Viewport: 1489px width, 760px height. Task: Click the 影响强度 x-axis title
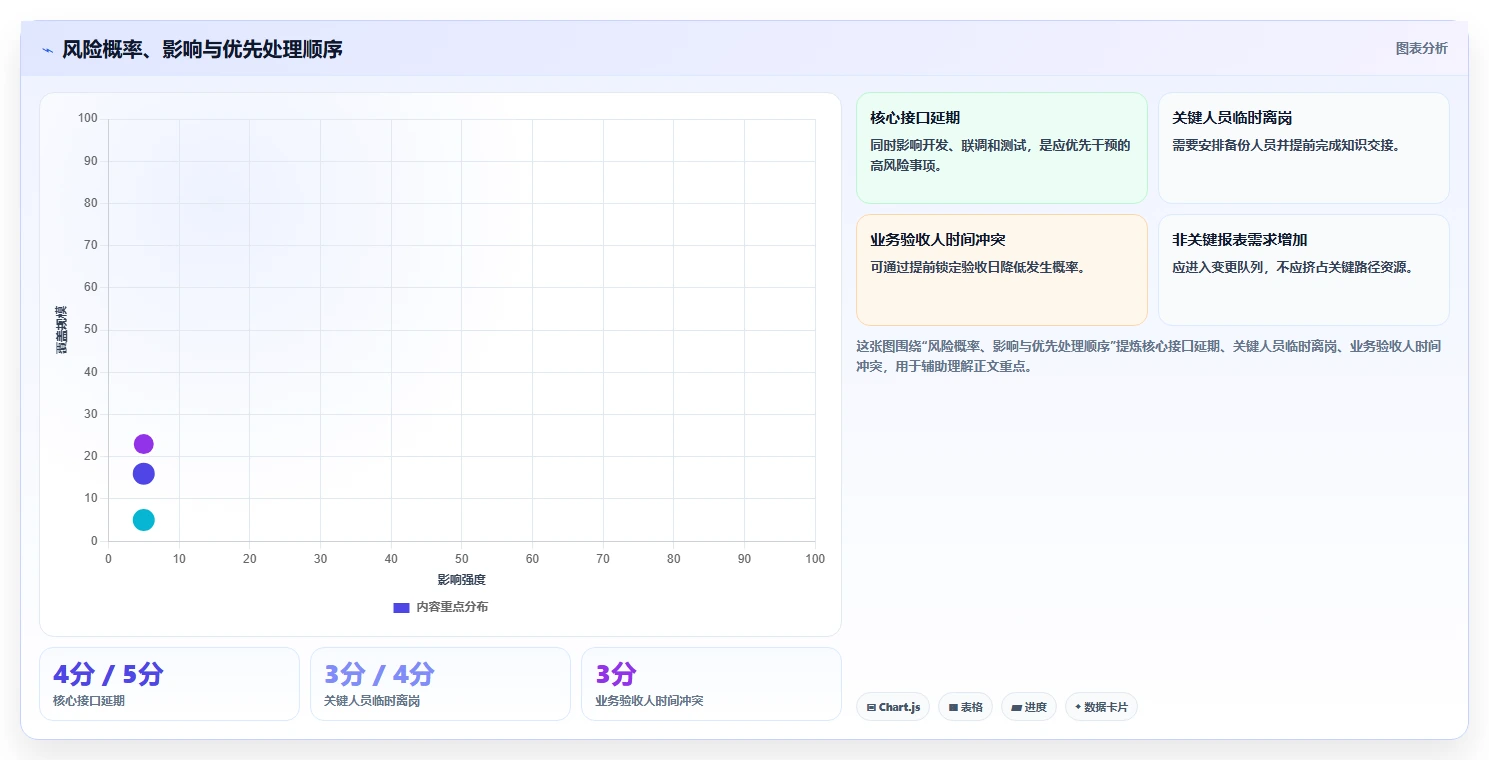pos(461,580)
